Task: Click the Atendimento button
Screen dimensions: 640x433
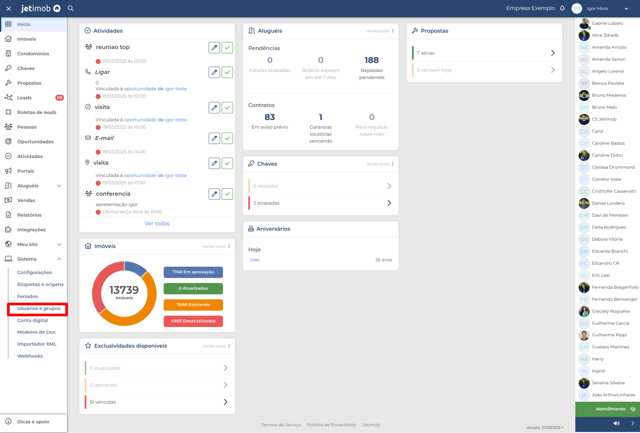Action: [x=607, y=409]
